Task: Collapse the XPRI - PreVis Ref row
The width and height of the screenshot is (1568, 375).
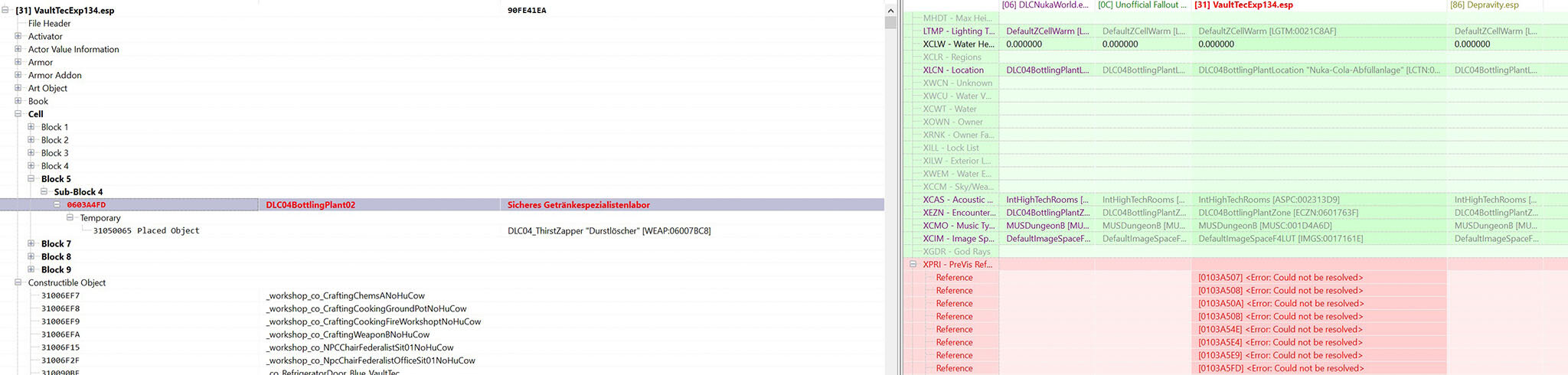Action: tap(913, 265)
